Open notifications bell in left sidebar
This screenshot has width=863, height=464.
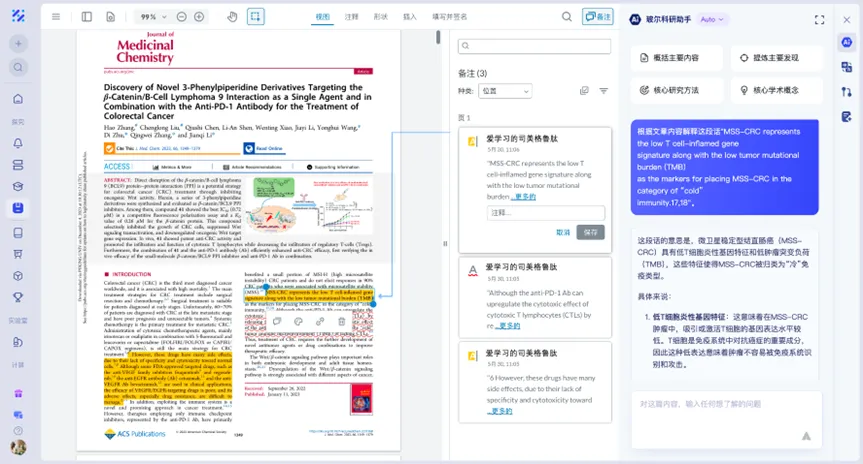[x=18, y=143]
